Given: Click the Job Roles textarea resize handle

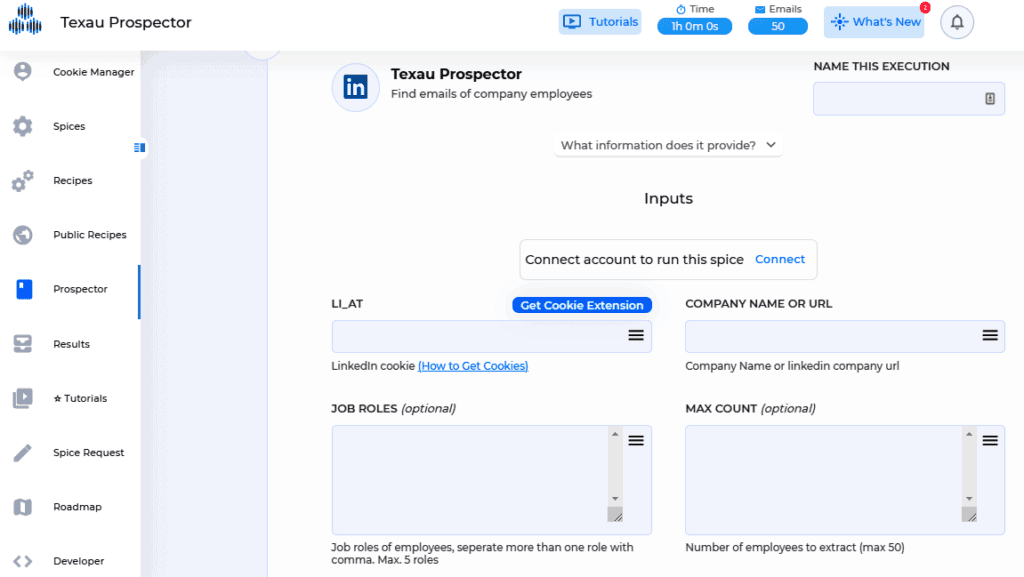Looking at the screenshot, I should 616,515.
